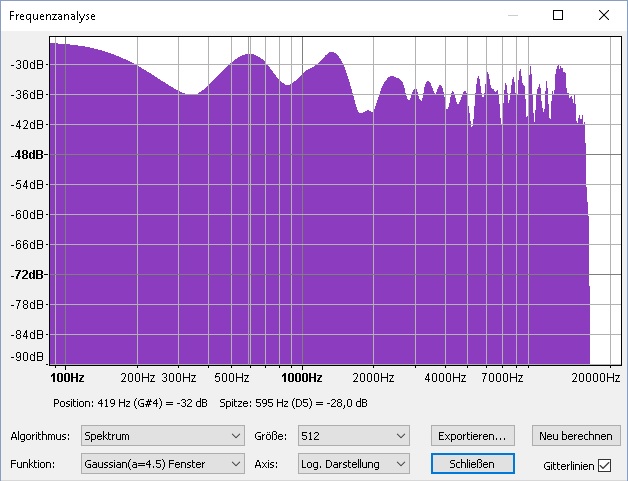Screen dimensions: 628x481
Task: Expand the Funktion dropdown with Gaussian window
Action: point(163,464)
